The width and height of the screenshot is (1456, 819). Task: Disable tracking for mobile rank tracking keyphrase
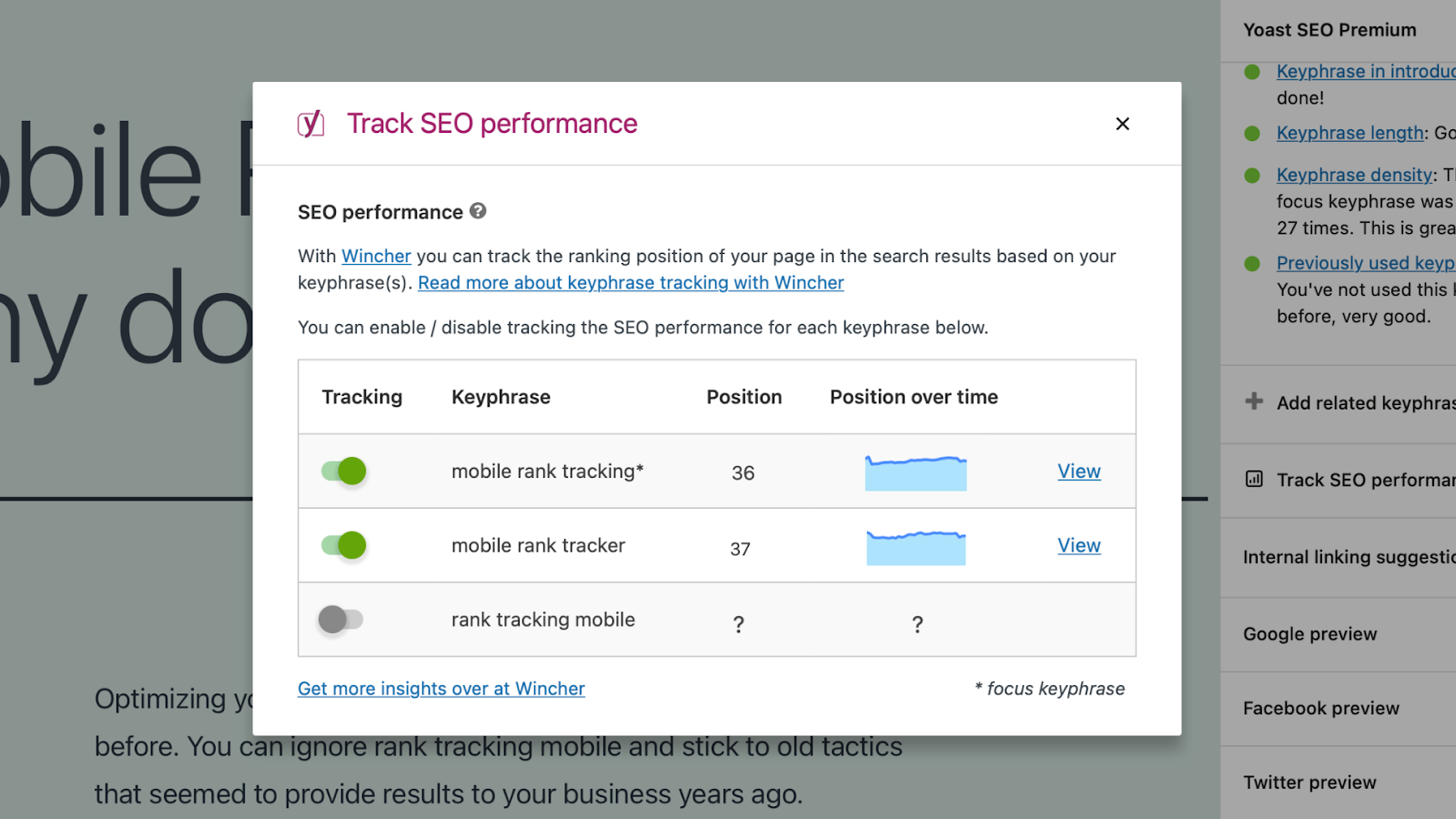click(x=343, y=471)
